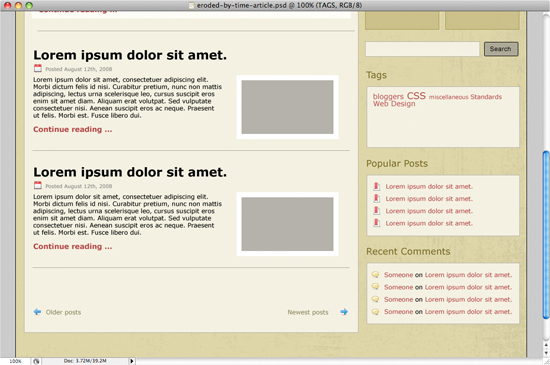
Task: Click the Web Design tag
Action: [394, 104]
